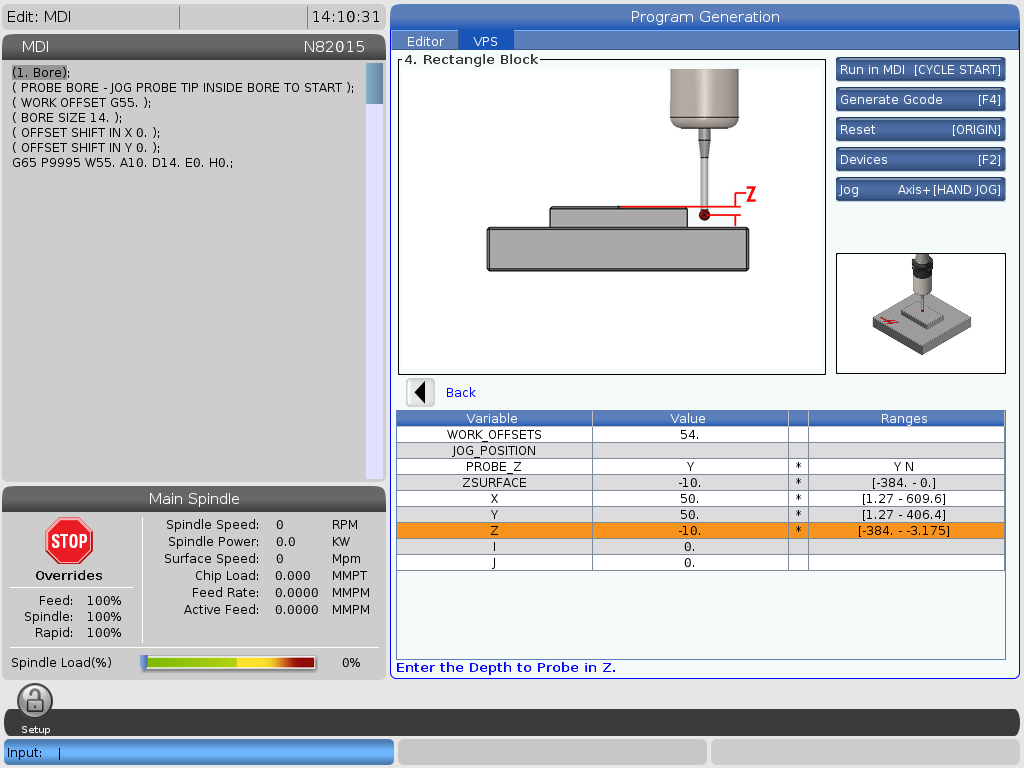Click the Z range [-384. - -3.175]
The height and width of the screenshot is (768, 1024).
coord(906,530)
